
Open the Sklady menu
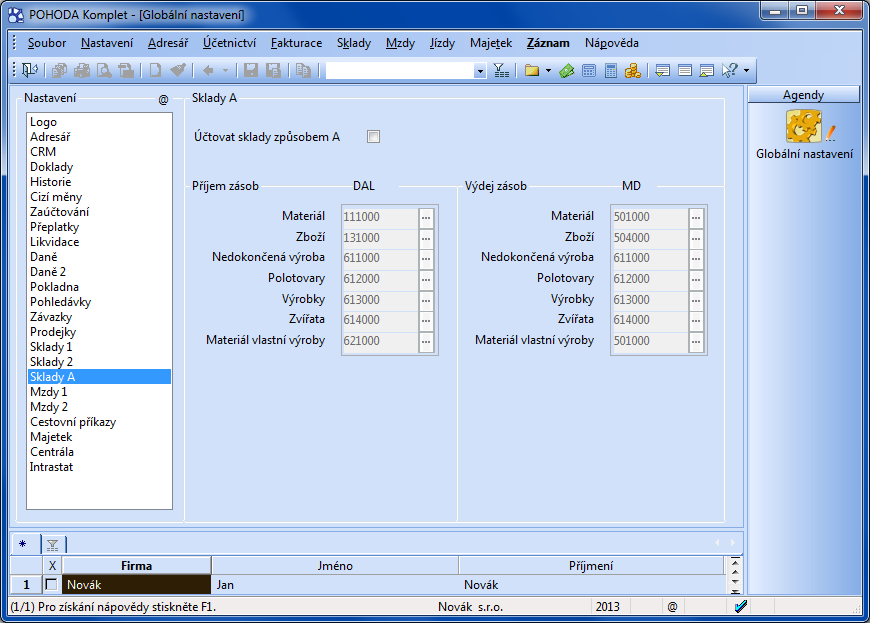[353, 43]
